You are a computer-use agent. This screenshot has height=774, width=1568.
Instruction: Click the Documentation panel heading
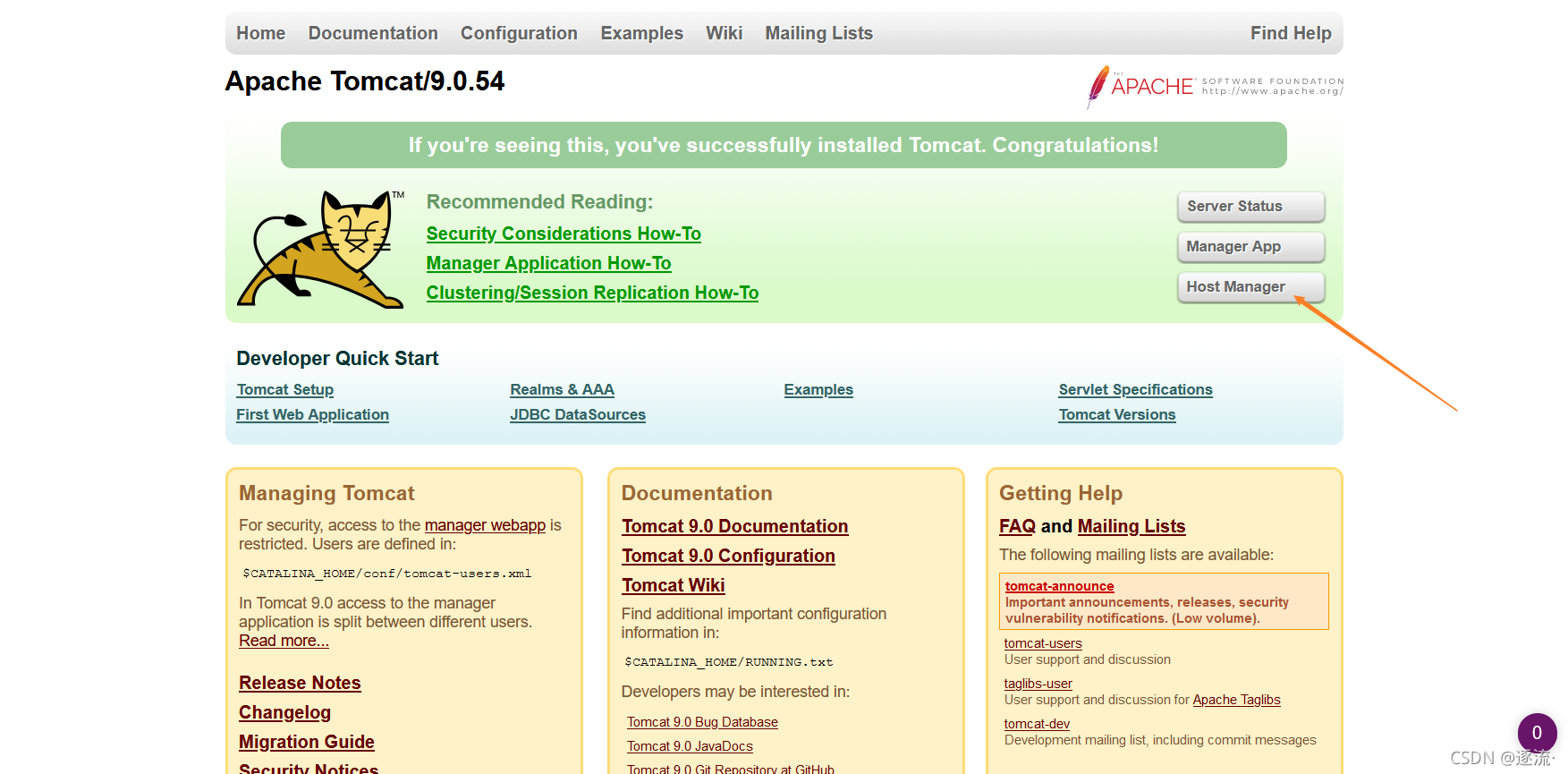coord(697,493)
